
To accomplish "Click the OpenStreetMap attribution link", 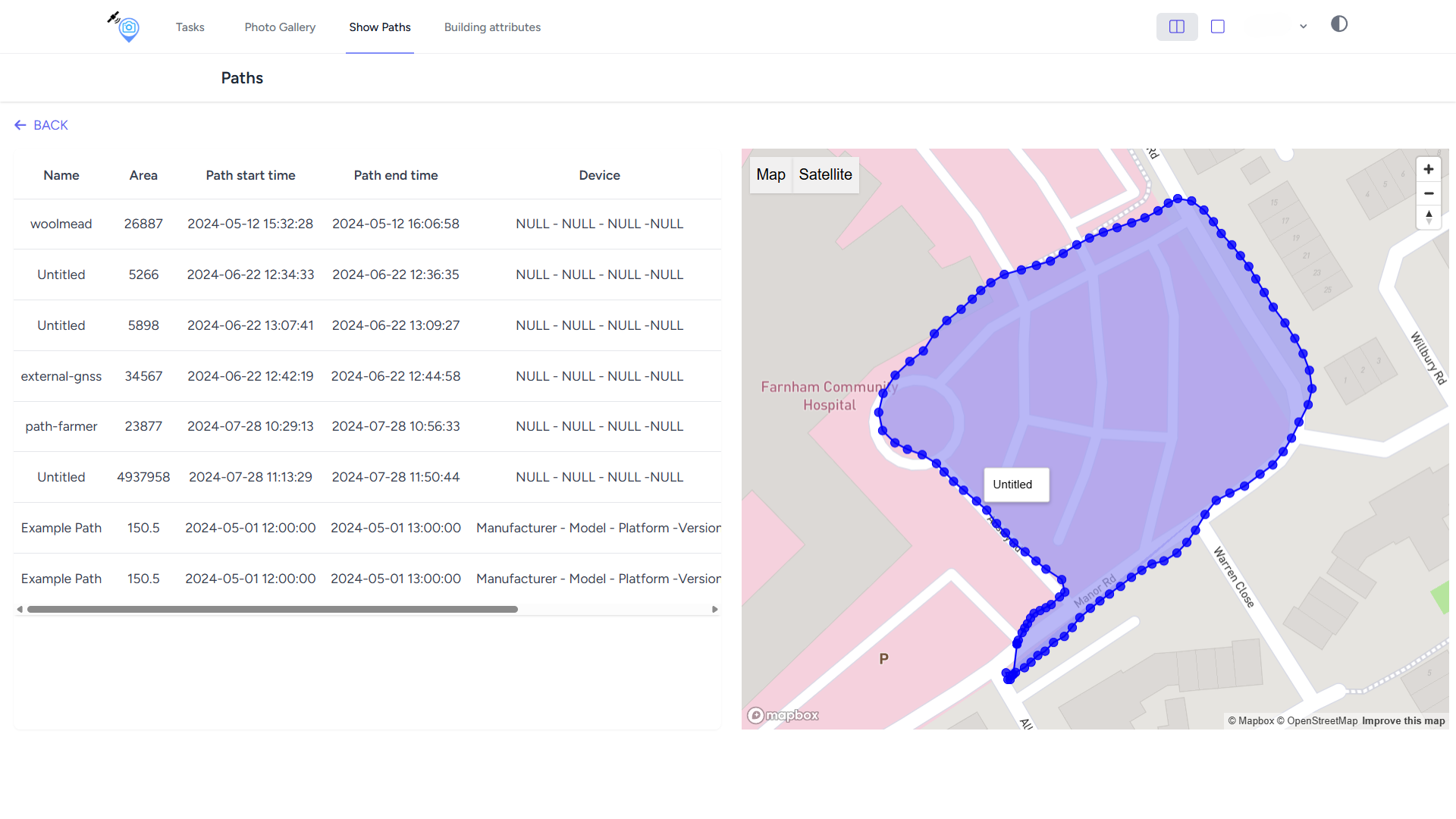I will [1322, 720].
